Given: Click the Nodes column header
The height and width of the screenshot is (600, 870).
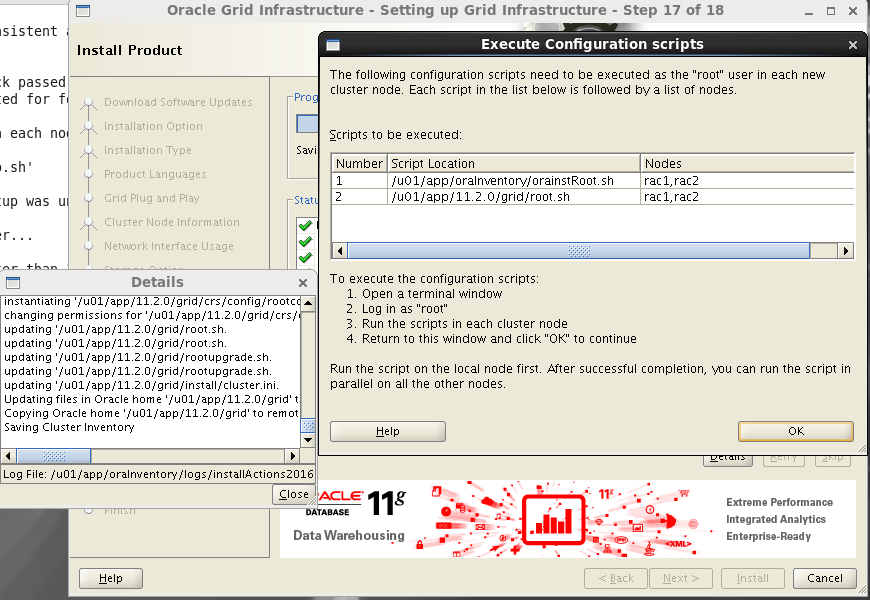Looking at the screenshot, I should [747, 164].
